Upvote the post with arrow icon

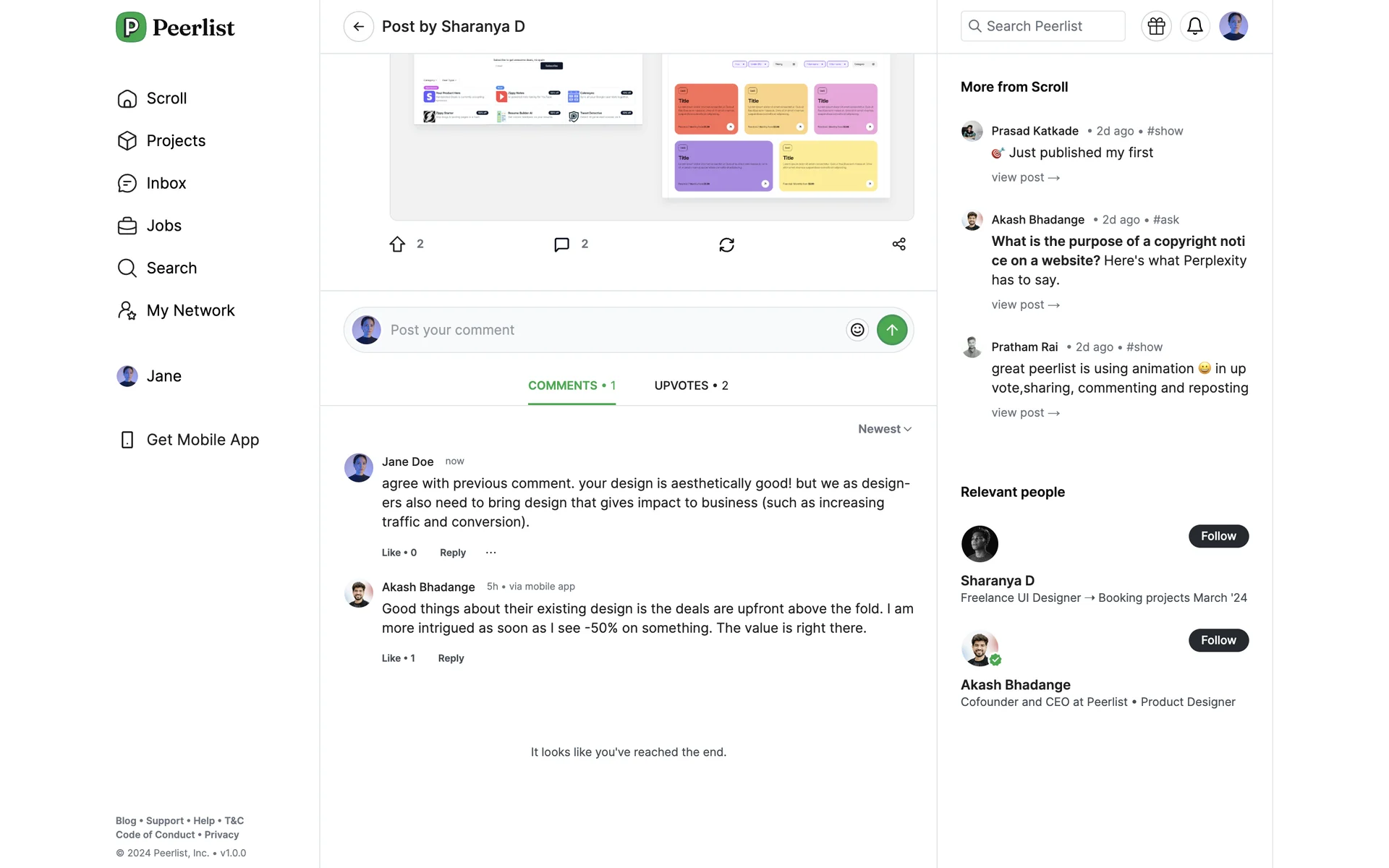click(x=397, y=244)
